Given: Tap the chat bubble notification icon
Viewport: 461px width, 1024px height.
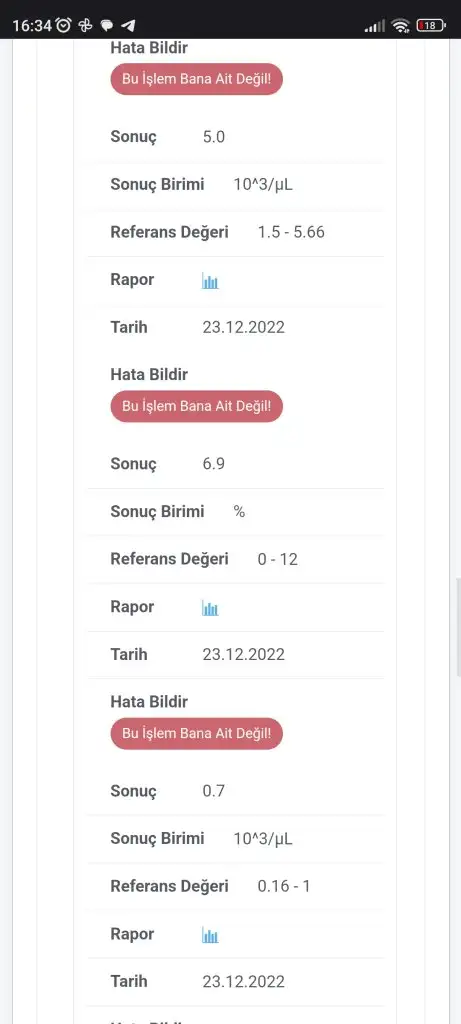Looking at the screenshot, I should coord(106,26).
